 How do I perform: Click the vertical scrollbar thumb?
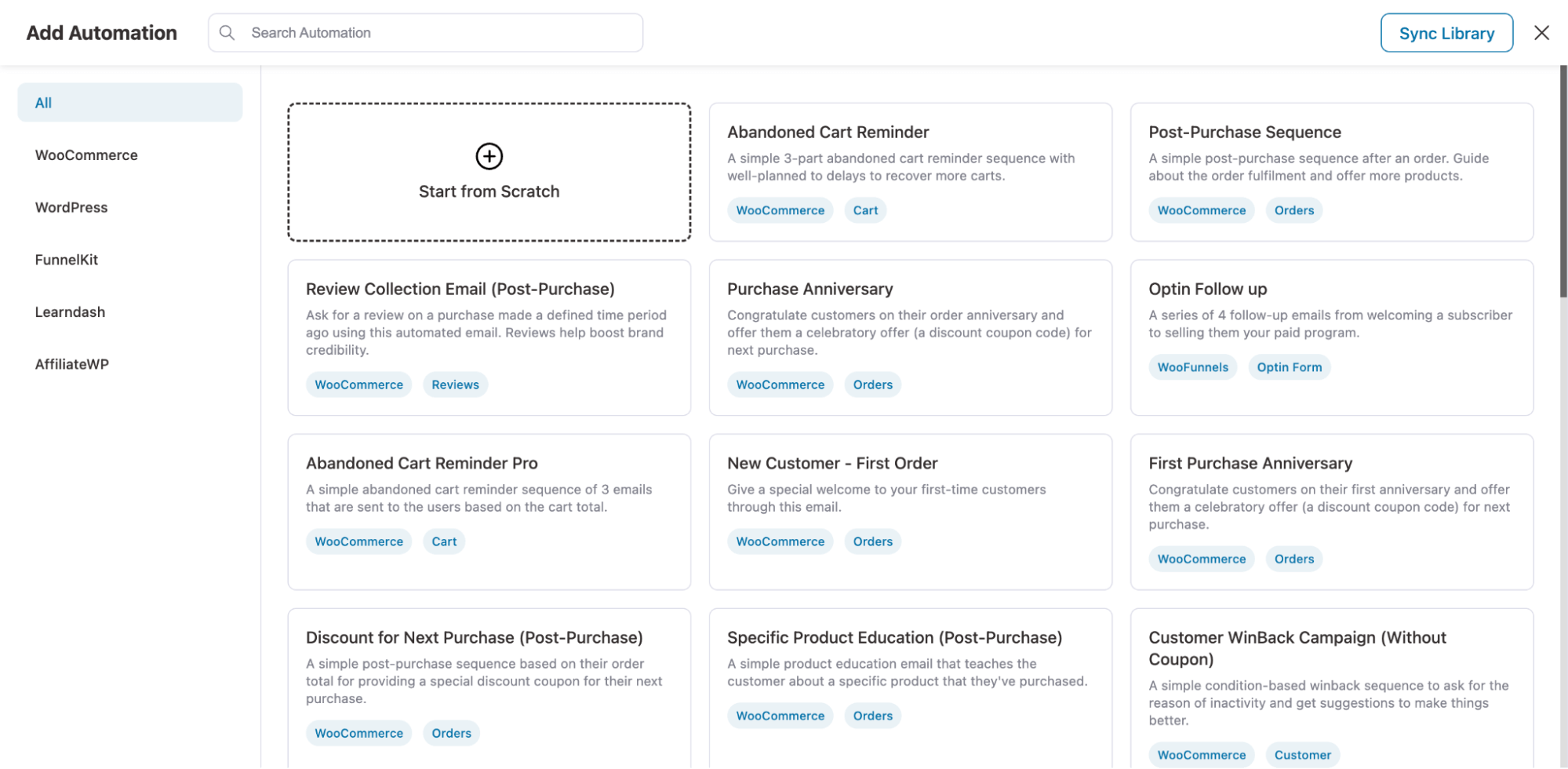coord(1563,181)
